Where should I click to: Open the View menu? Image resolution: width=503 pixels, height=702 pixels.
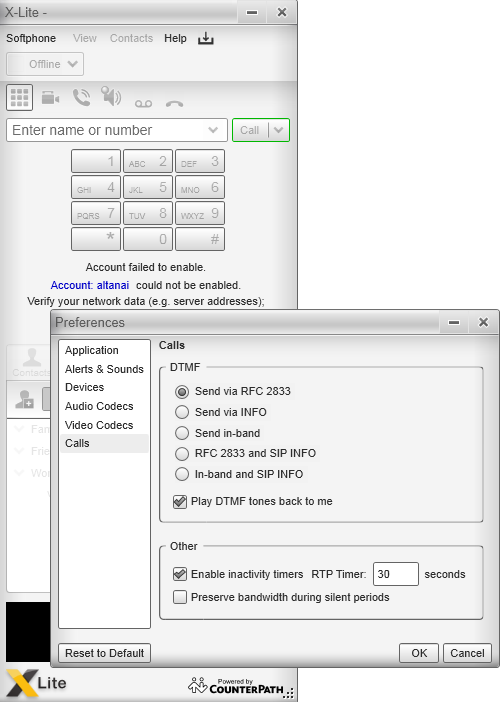(85, 39)
